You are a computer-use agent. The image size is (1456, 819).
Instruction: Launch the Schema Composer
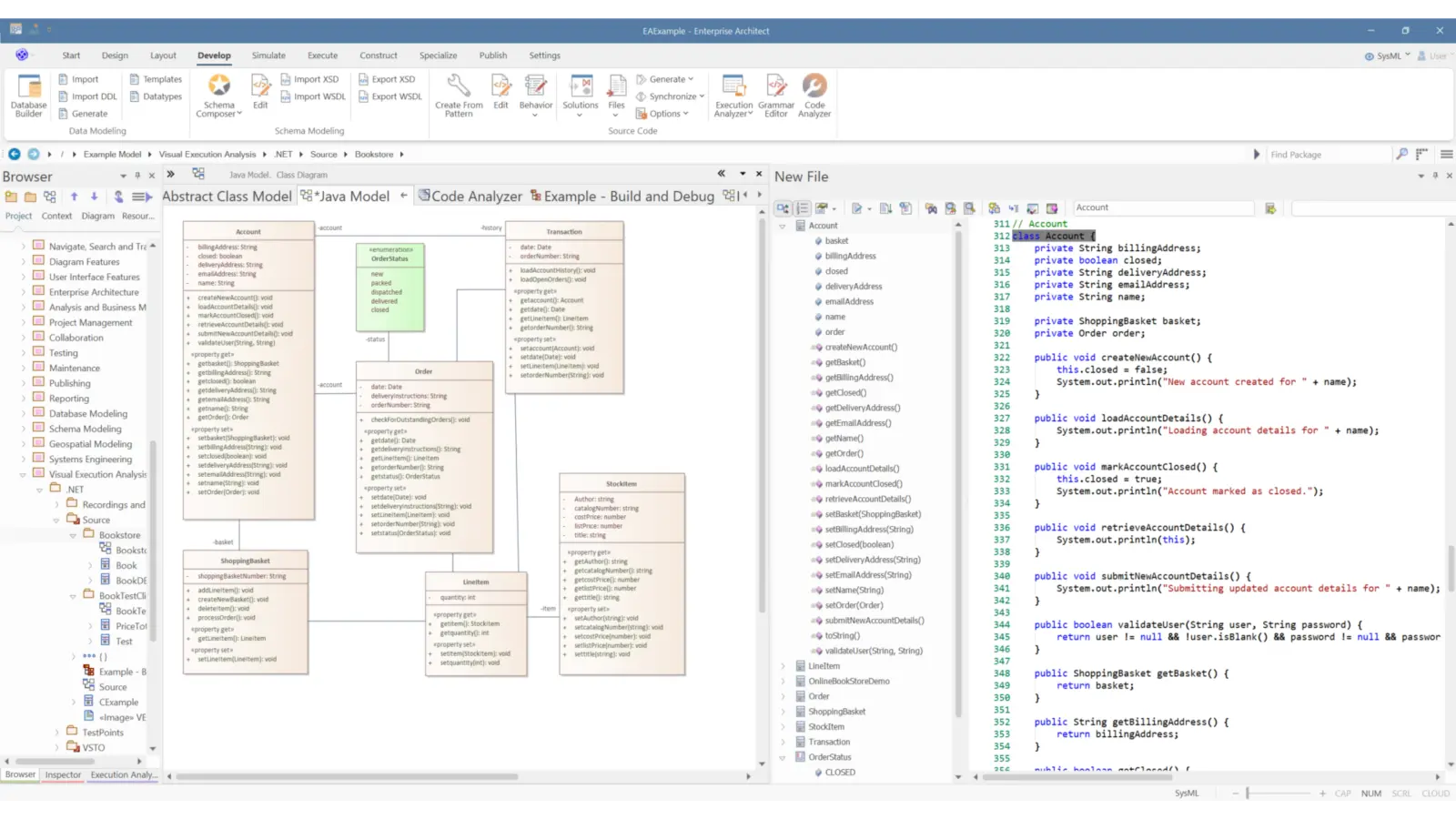click(218, 96)
